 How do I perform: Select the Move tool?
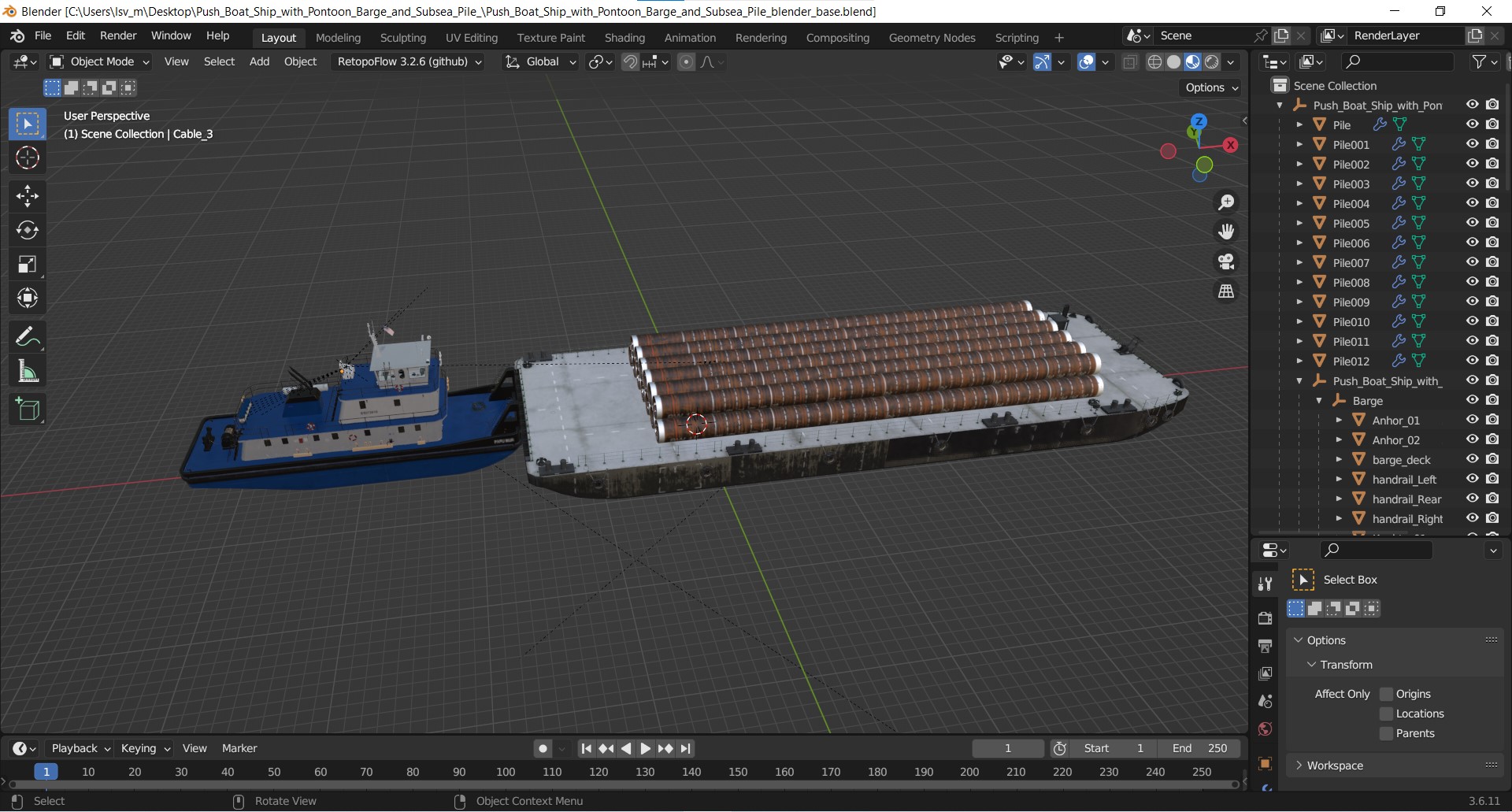coord(28,196)
